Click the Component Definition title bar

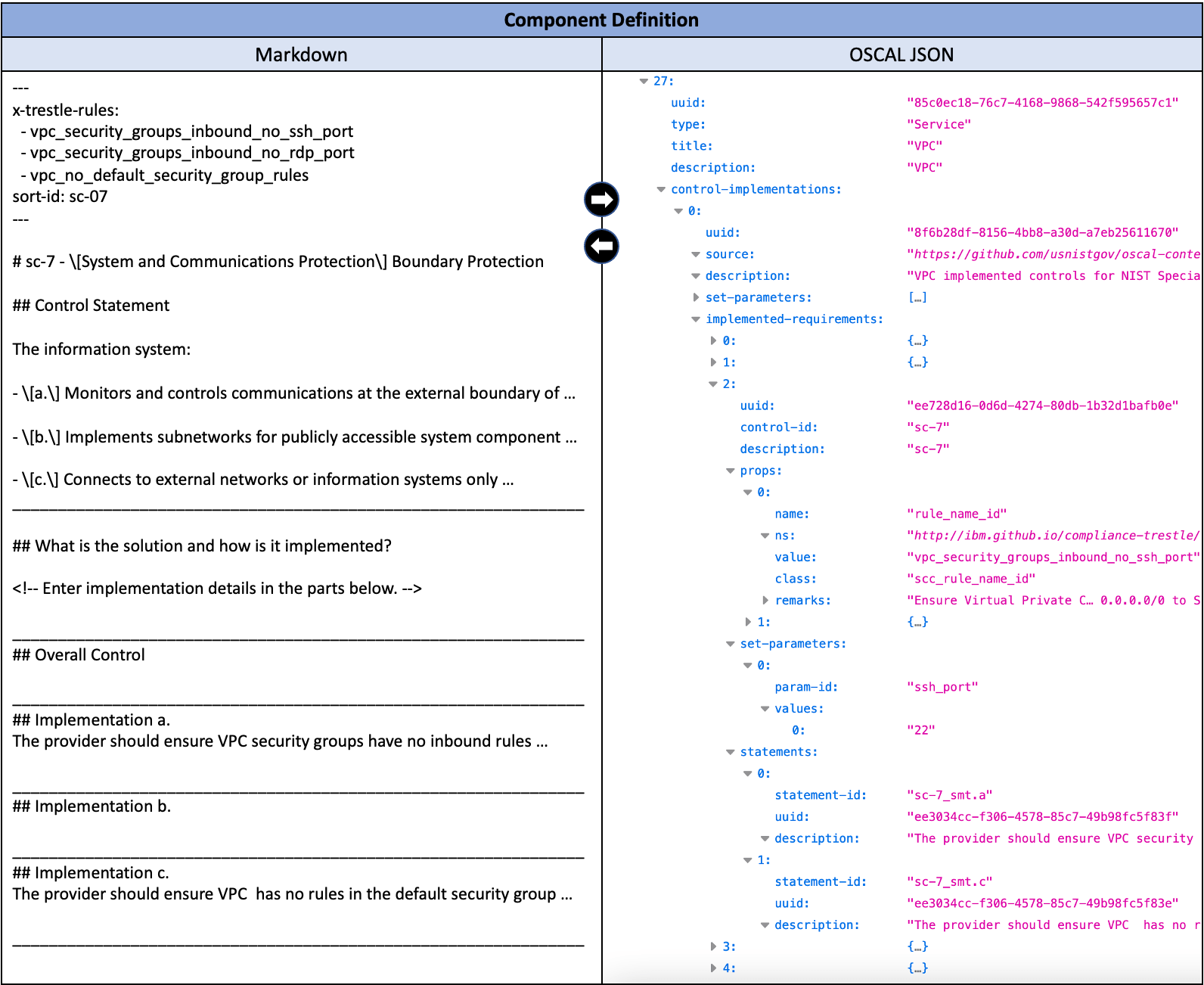pos(601,20)
